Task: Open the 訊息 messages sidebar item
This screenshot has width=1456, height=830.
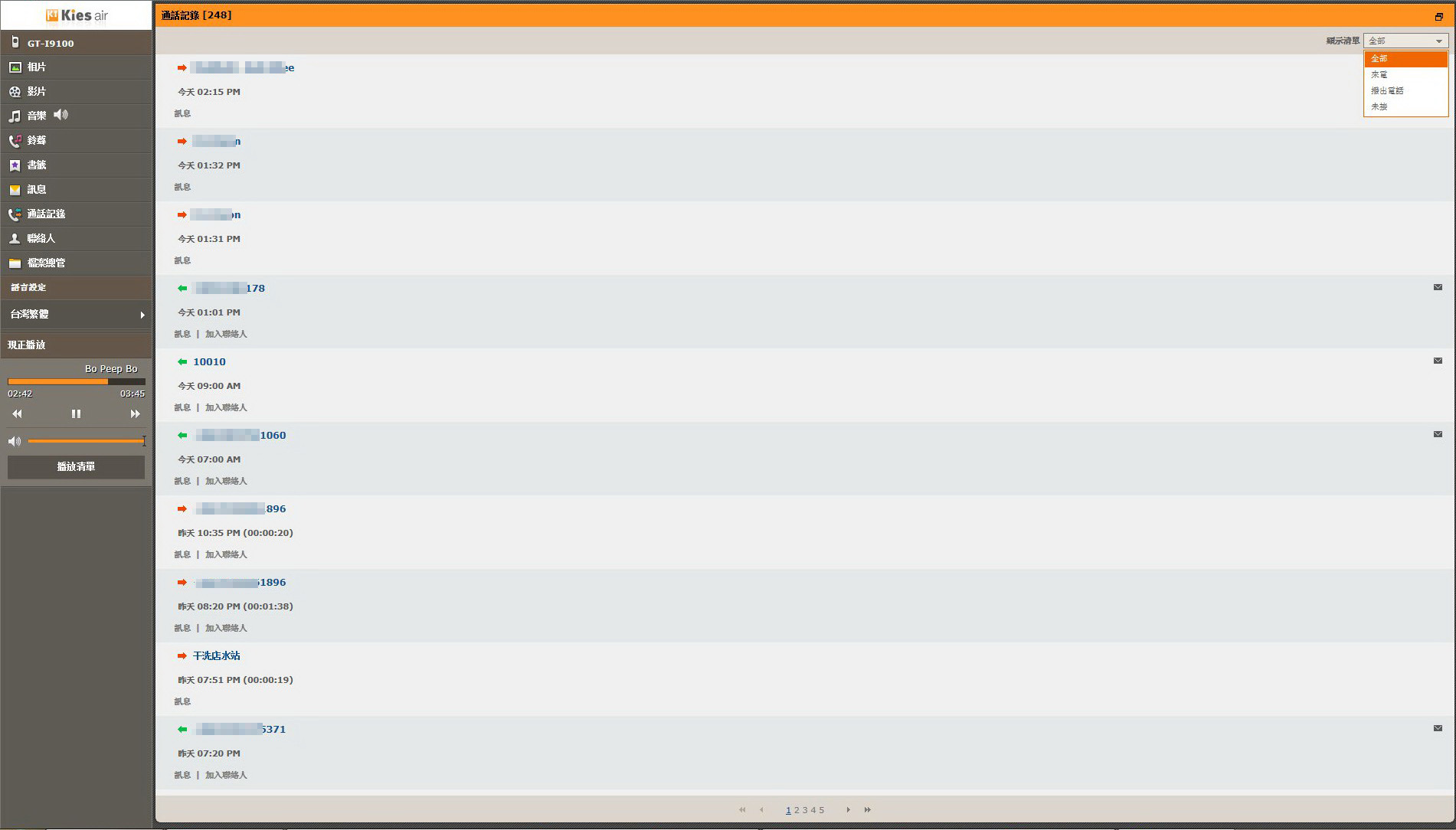Action: tap(76, 190)
